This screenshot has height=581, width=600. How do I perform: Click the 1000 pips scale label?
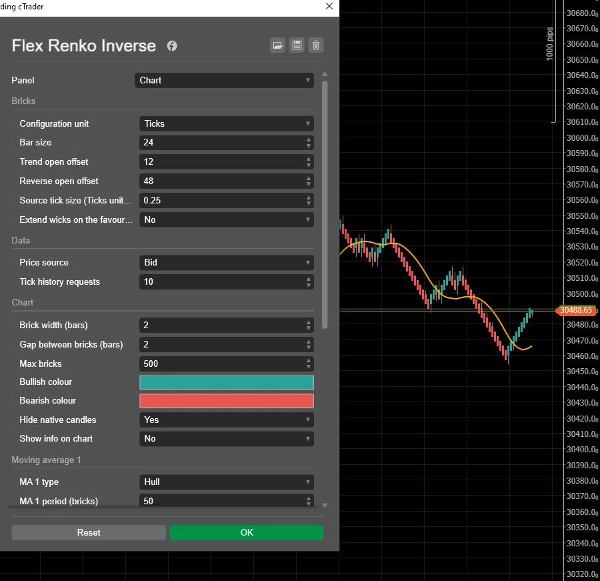pos(550,44)
